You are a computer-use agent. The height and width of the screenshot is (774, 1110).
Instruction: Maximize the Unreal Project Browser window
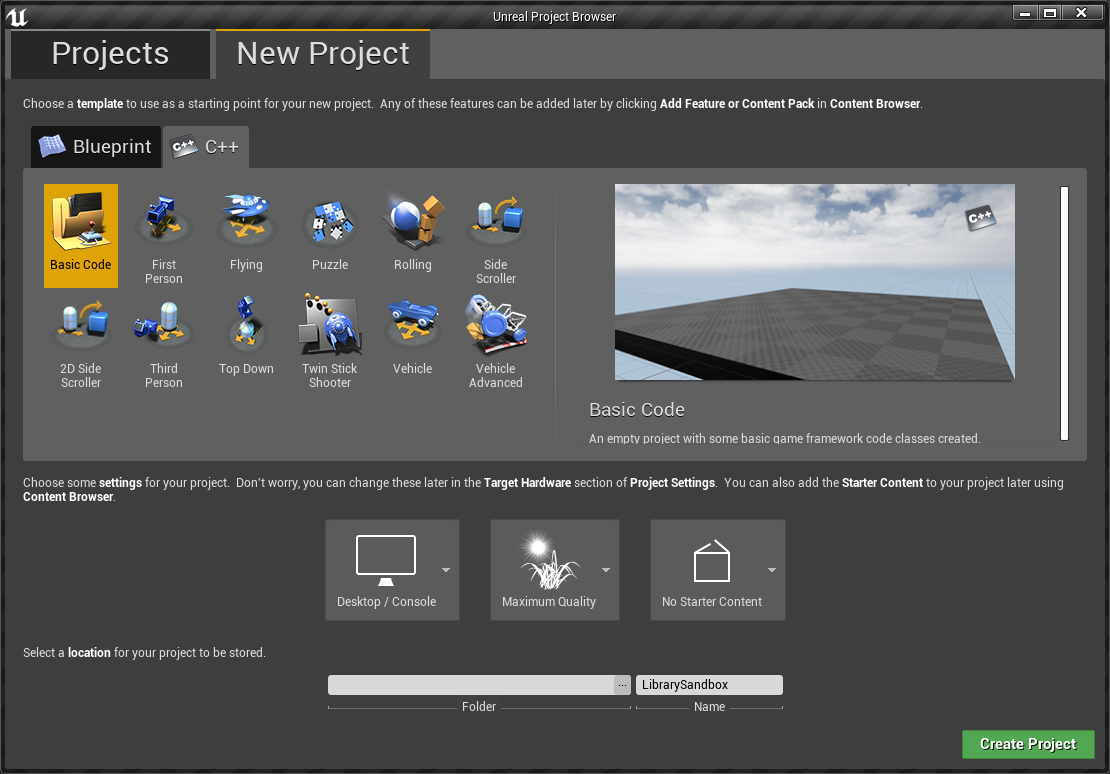point(1051,13)
